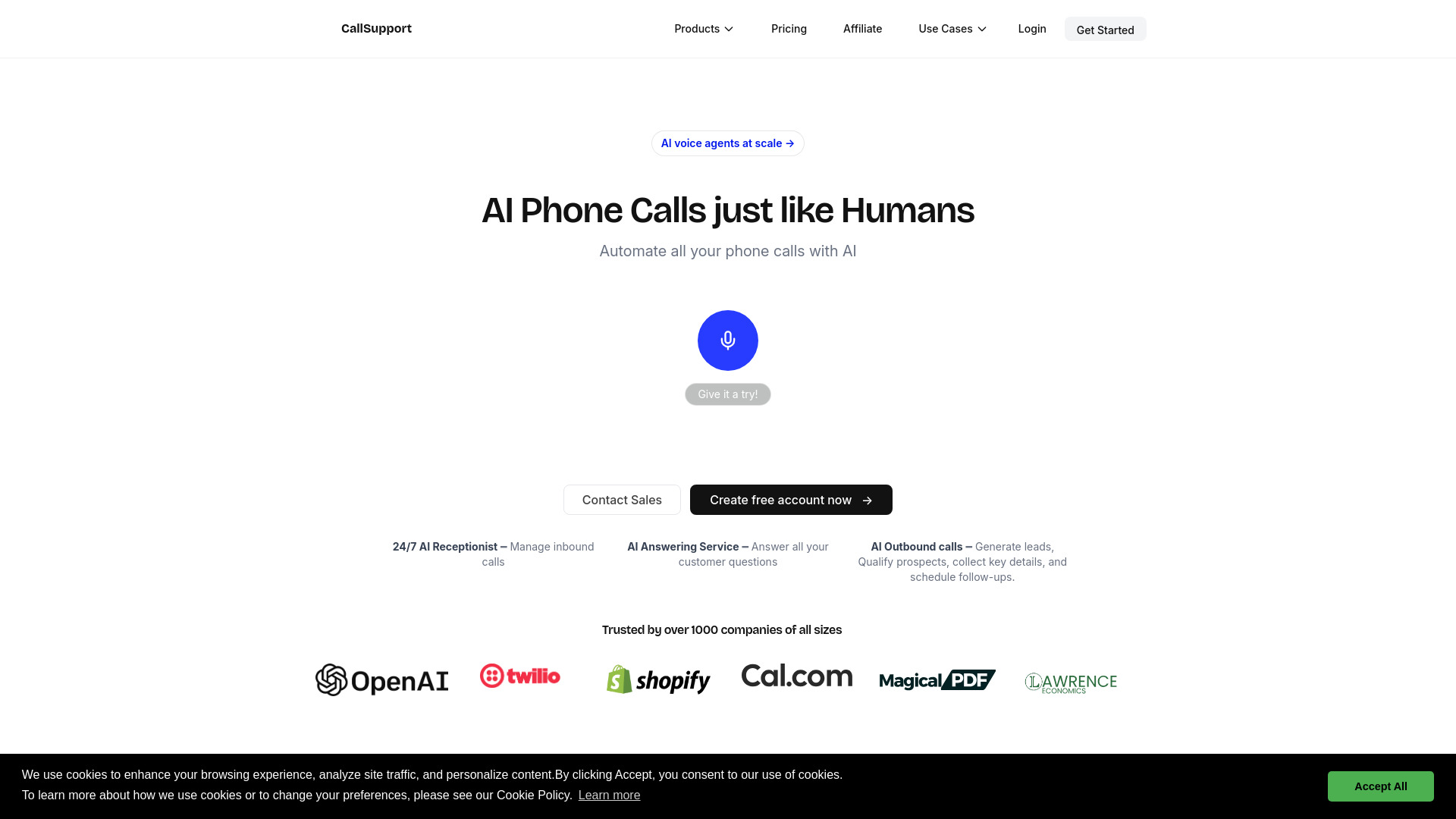Click Learn more in cookie consent
Image resolution: width=1456 pixels, height=819 pixels.
point(609,795)
